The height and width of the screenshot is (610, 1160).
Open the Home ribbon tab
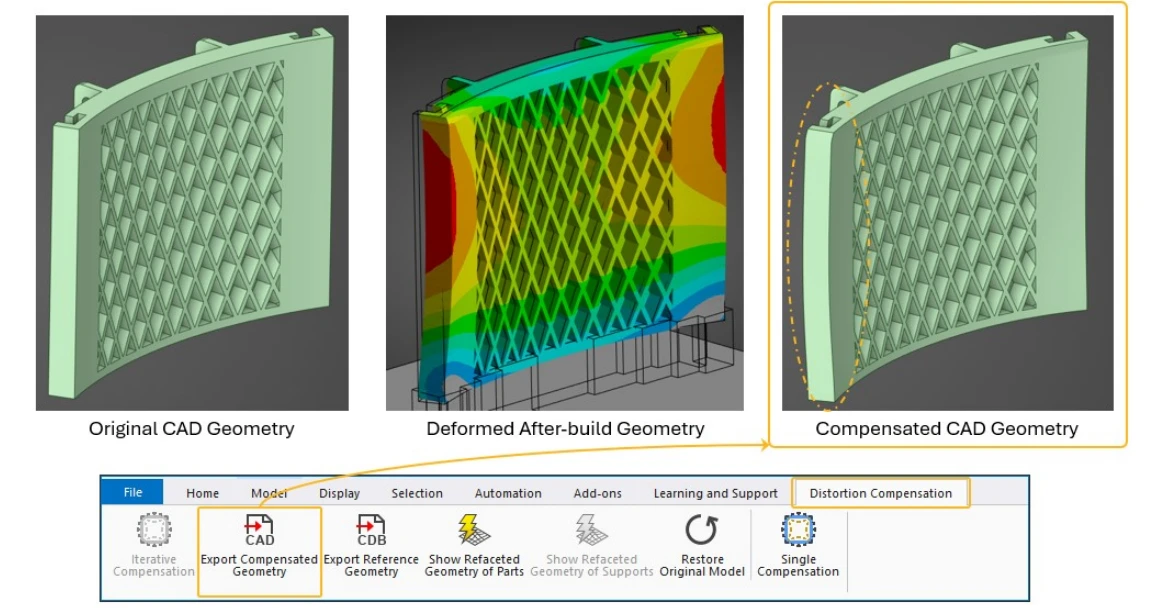pos(203,492)
